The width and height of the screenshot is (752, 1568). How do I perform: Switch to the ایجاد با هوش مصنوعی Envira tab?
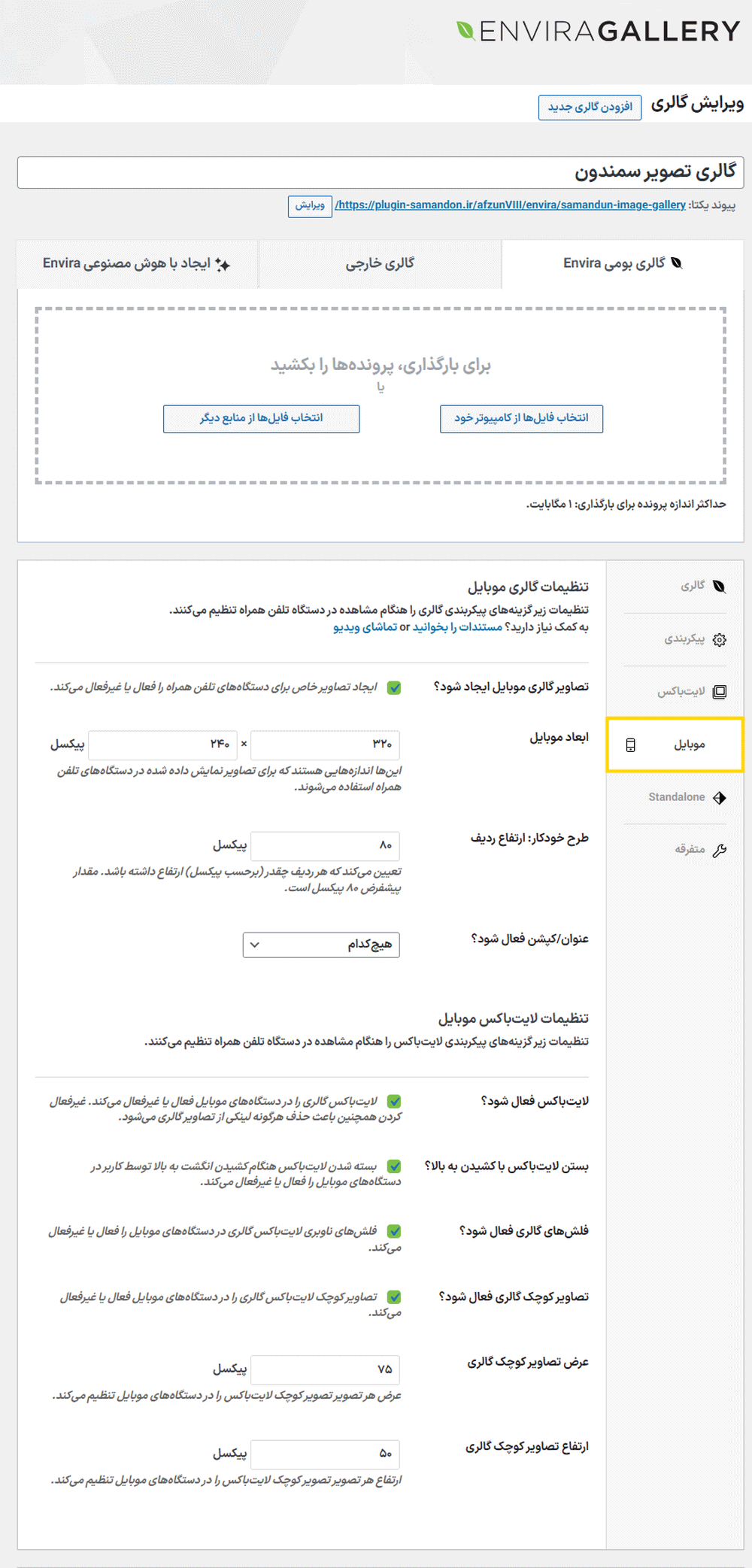(x=137, y=264)
